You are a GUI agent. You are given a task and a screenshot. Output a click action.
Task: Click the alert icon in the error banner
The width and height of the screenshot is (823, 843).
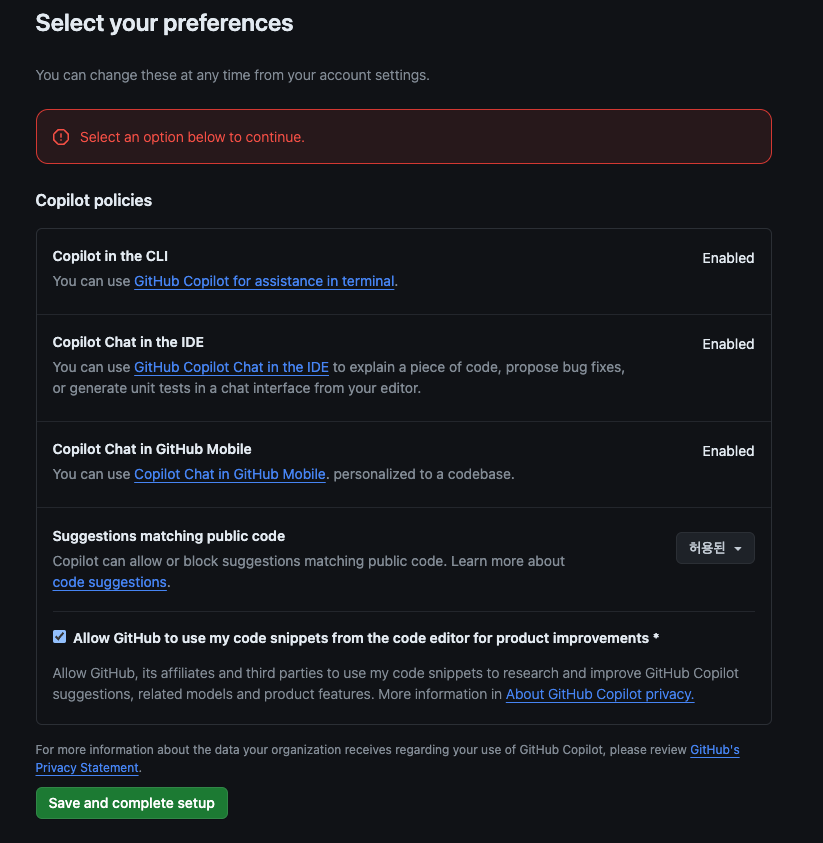61,137
